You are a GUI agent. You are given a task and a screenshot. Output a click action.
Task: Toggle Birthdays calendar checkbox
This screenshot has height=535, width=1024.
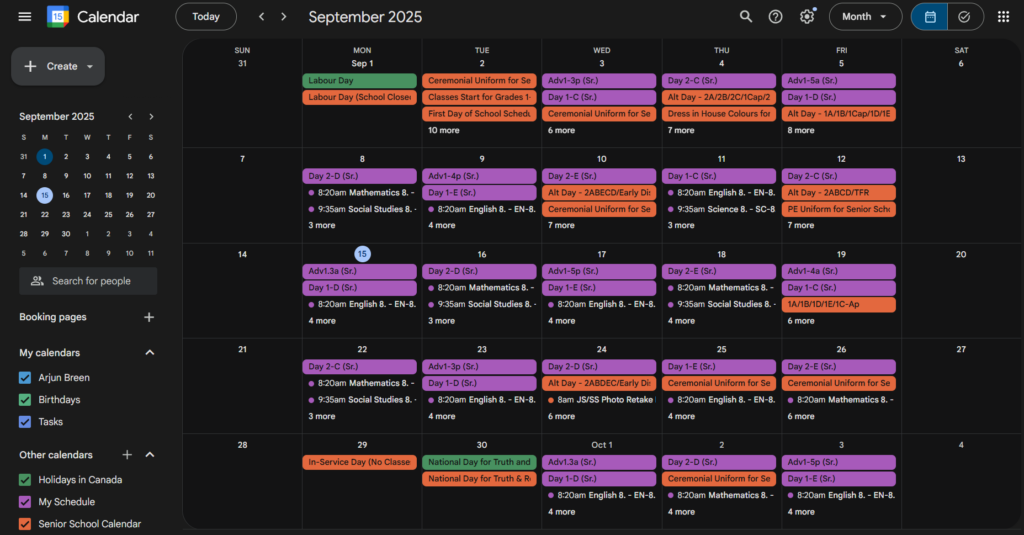pos(25,400)
